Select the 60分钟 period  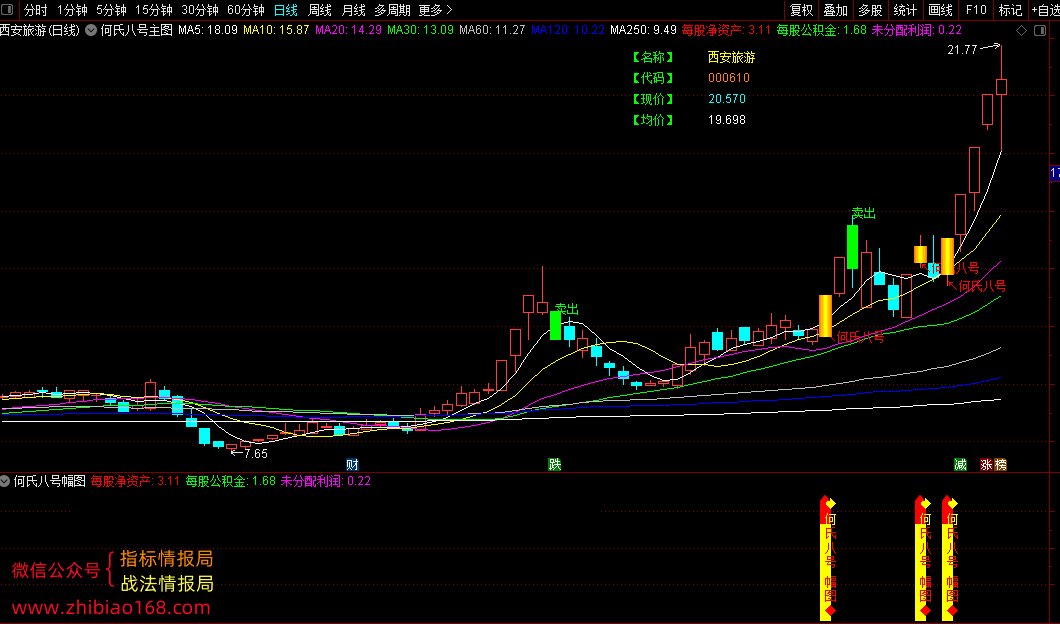pos(245,10)
